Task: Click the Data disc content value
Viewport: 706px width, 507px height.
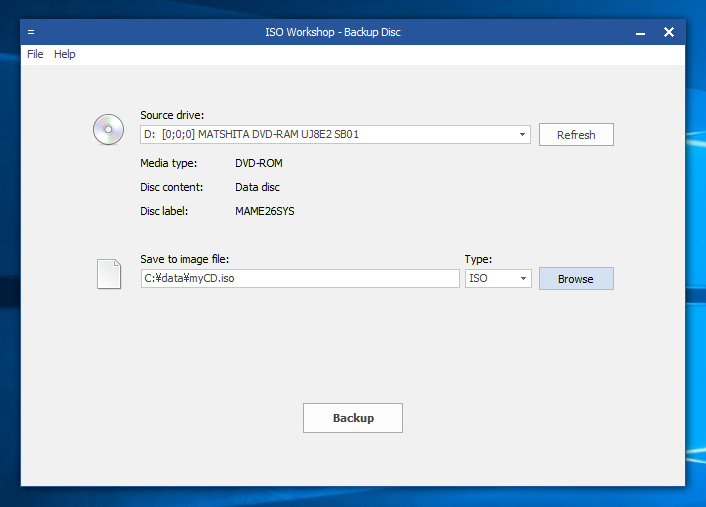Action: point(258,187)
